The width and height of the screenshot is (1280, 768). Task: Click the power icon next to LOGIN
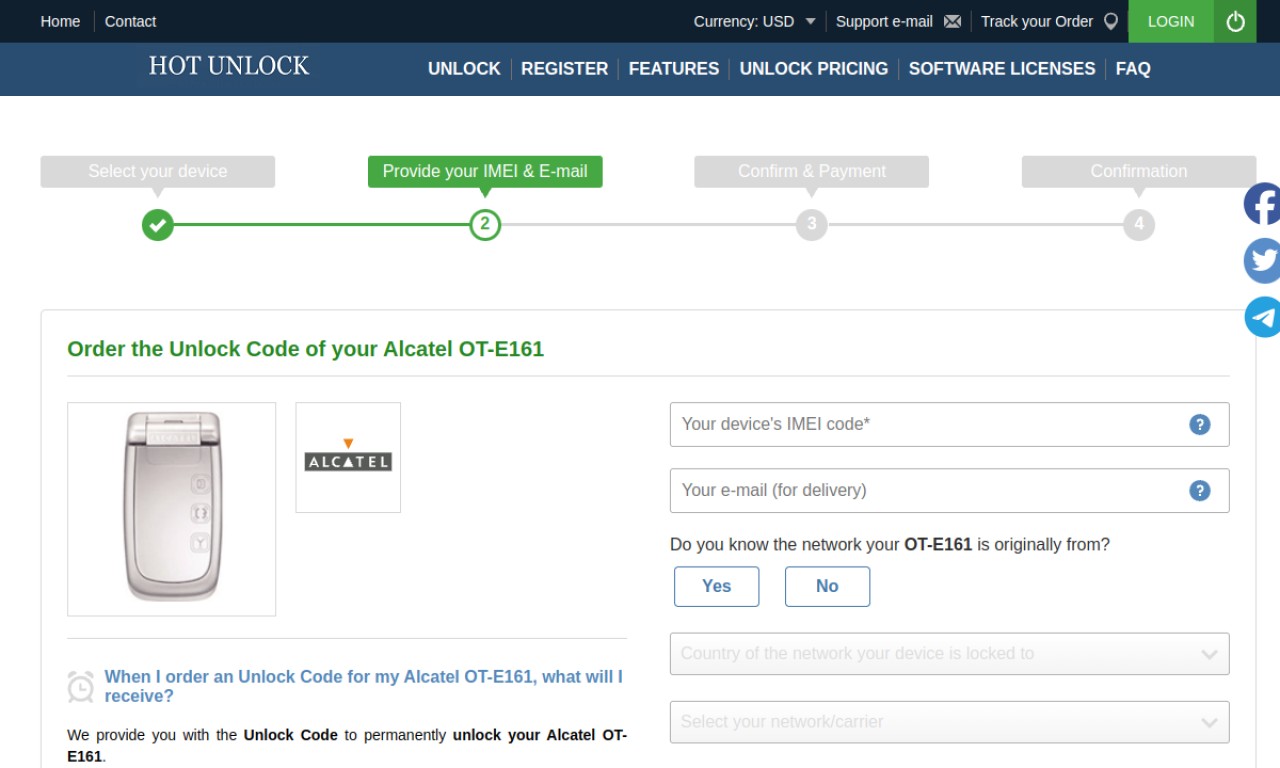(1236, 21)
